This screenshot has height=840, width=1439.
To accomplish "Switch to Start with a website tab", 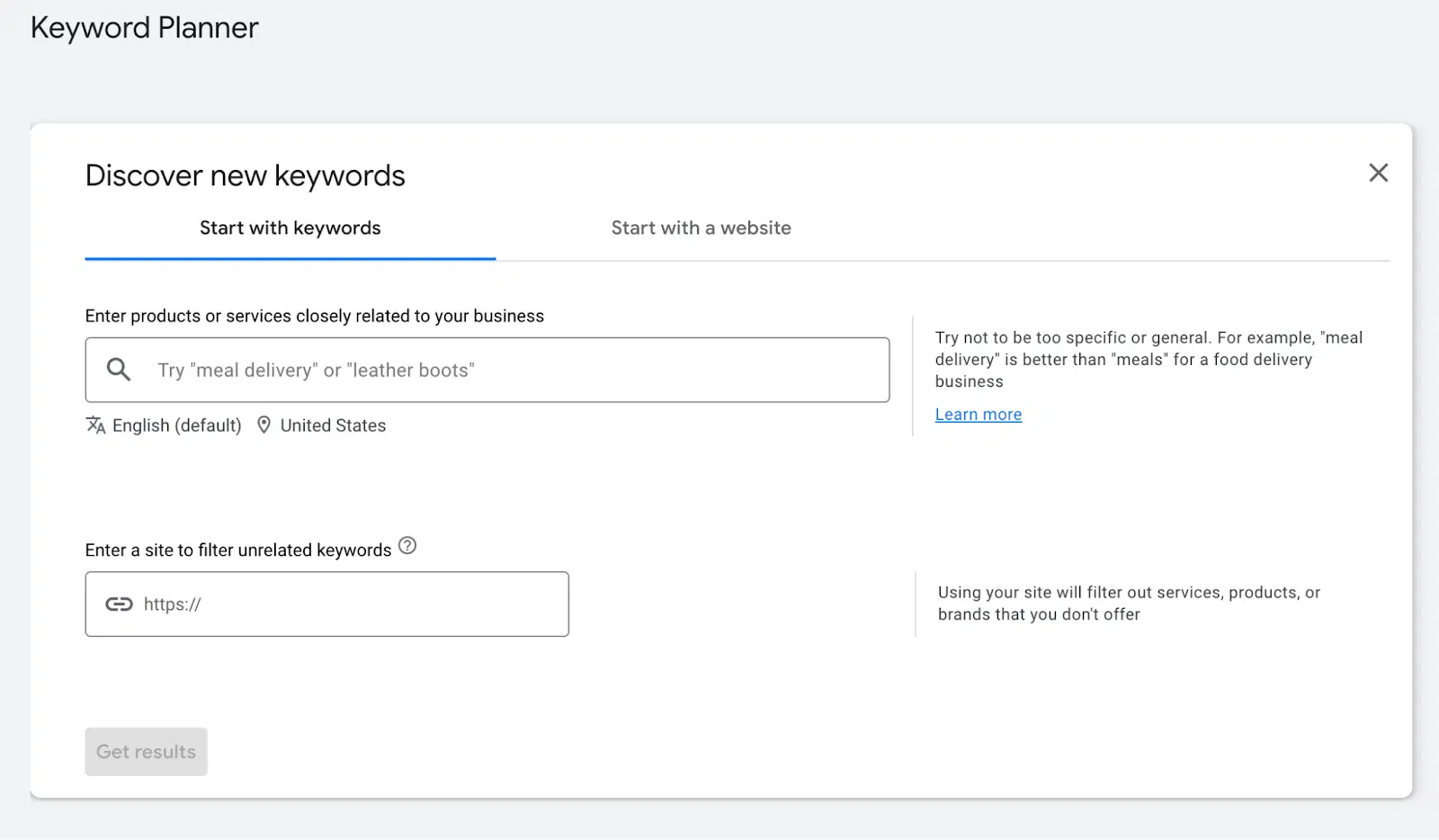I will coord(702,228).
